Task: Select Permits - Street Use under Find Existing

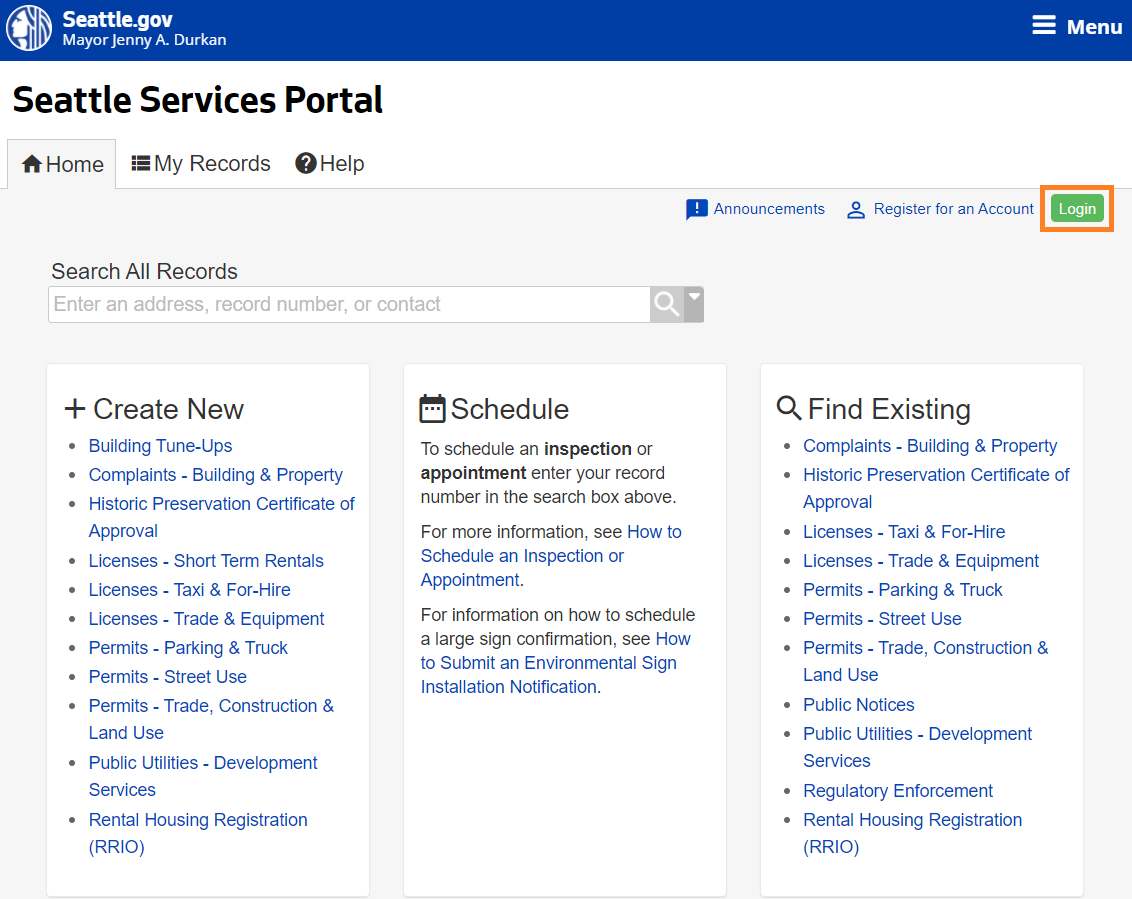Action: click(x=882, y=619)
